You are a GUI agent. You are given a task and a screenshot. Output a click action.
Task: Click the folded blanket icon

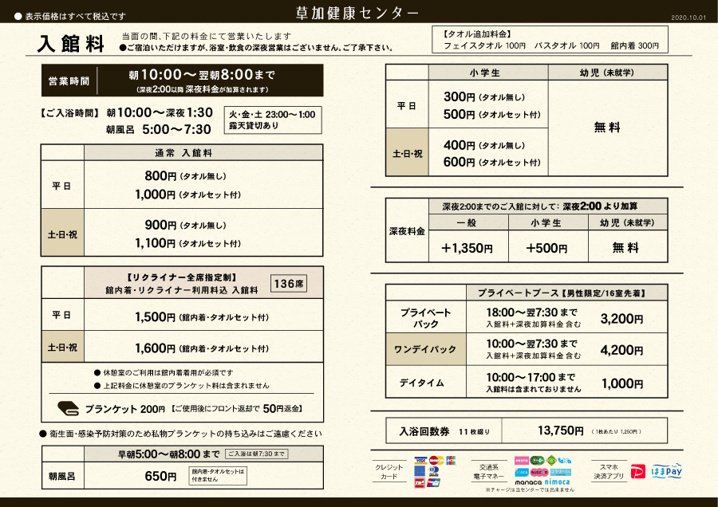(x=69, y=408)
